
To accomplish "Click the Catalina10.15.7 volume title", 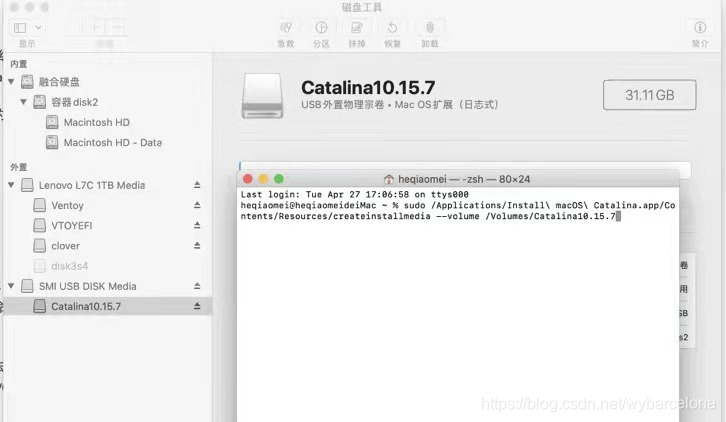I will [368, 88].
